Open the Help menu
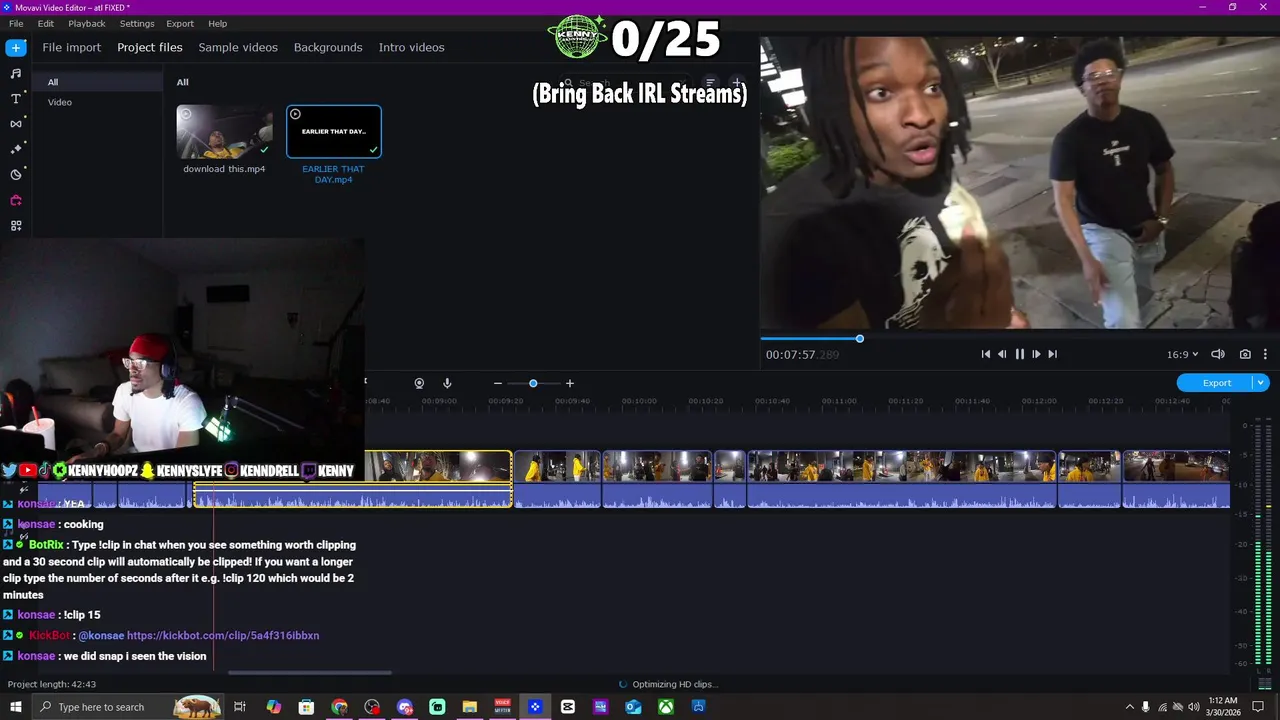Screen dimensions: 1280x720 pos(218,23)
